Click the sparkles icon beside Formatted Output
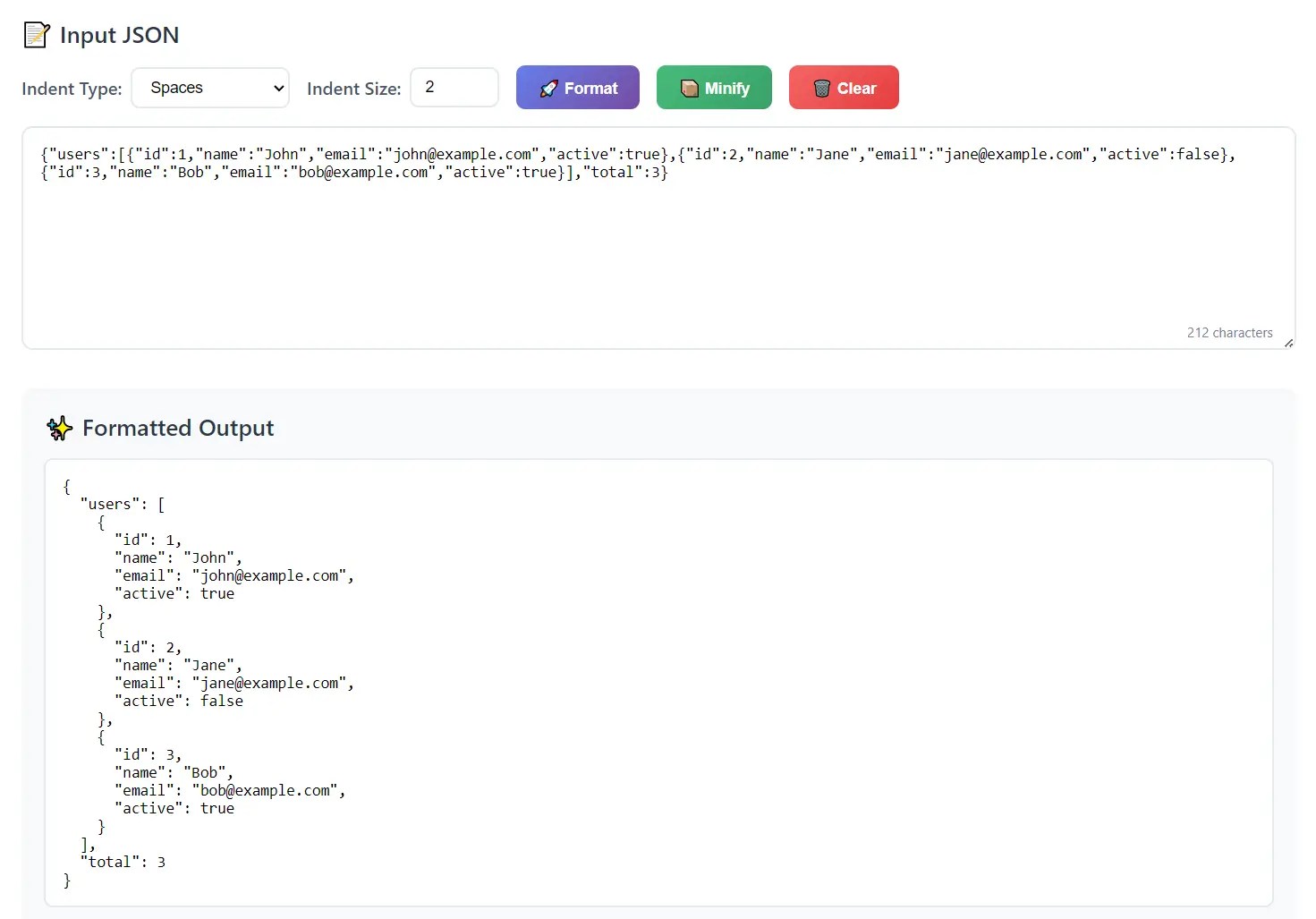 pos(59,428)
